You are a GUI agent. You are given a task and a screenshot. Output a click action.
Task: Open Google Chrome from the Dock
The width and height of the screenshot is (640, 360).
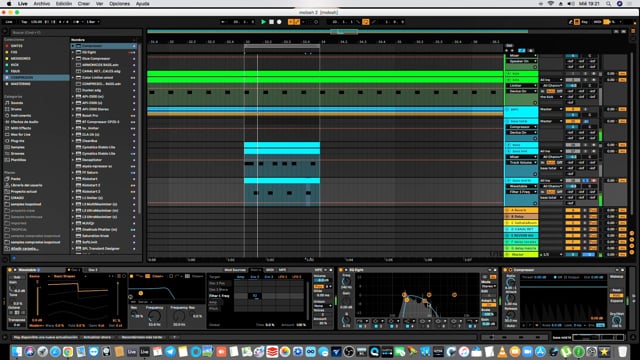(68, 351)
